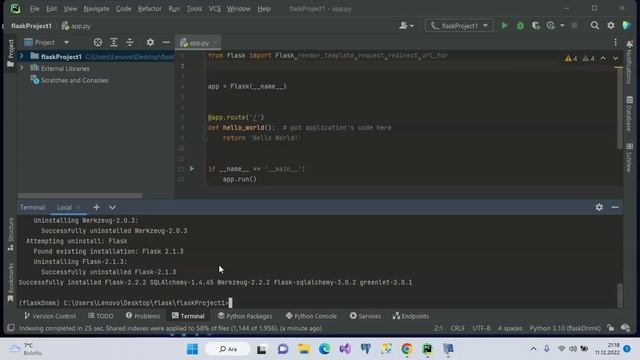640x360 pixels.
Task: Expand External Libraries node
Action: [22, 68]
